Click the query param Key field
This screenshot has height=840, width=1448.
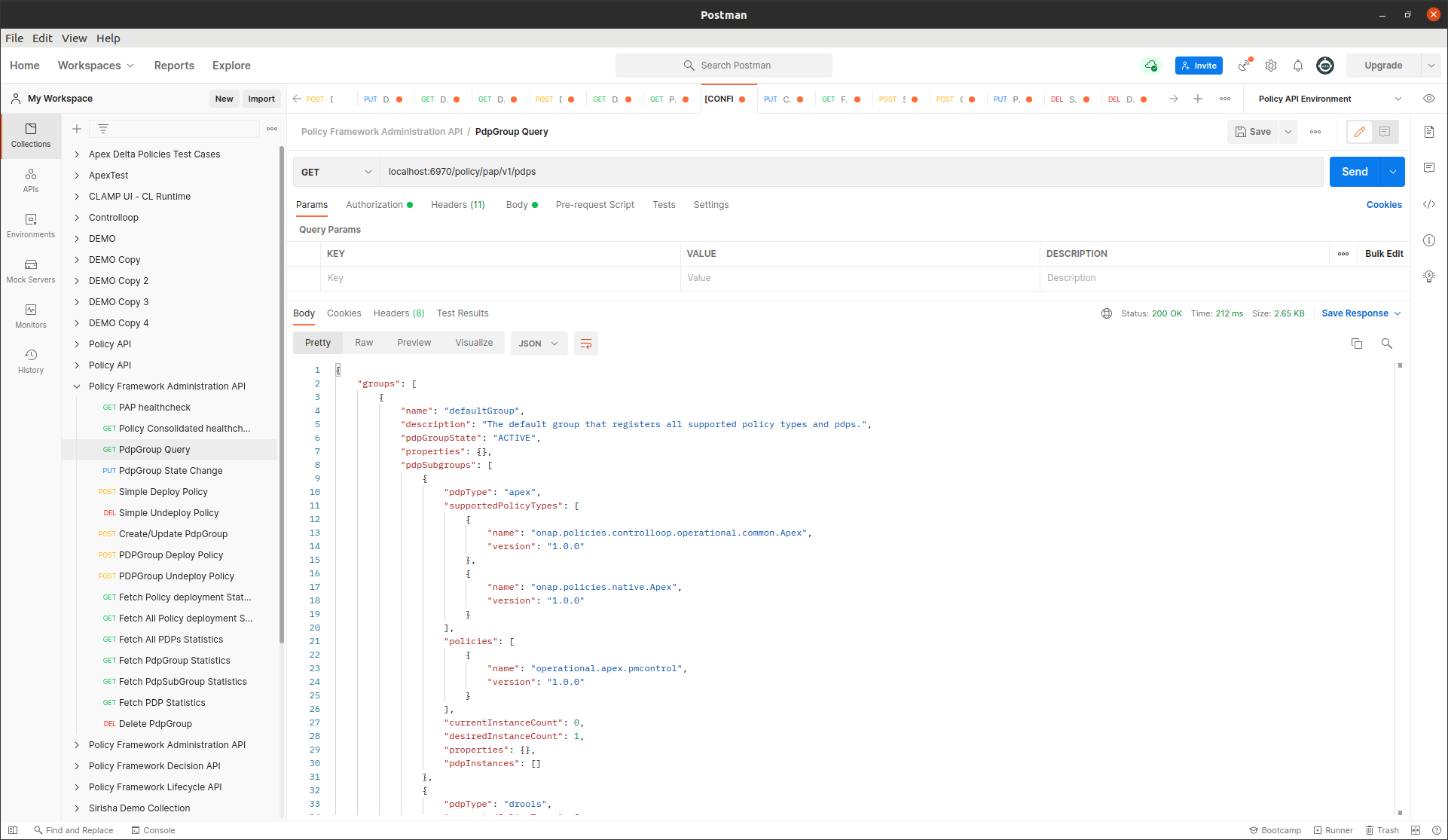point(500,278)
